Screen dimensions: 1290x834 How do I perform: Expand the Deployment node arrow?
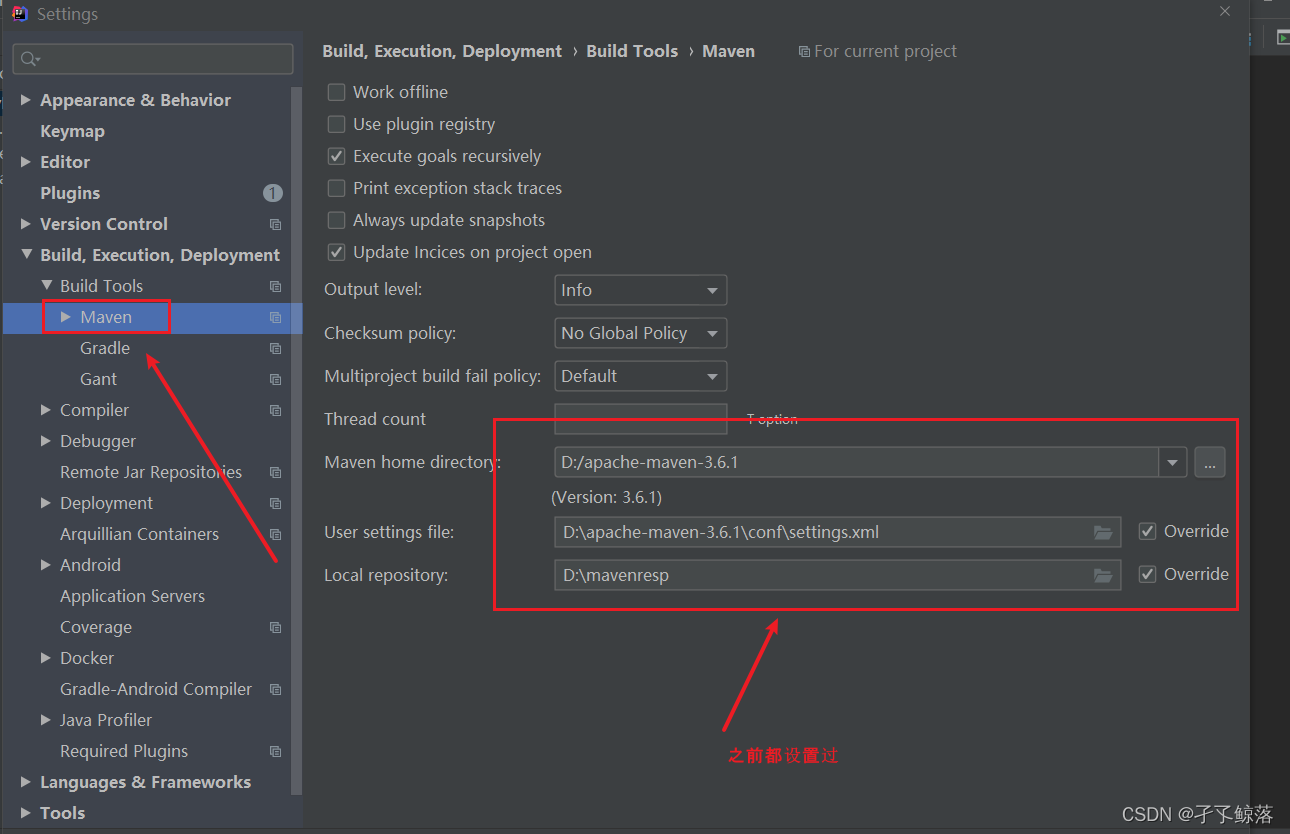tap(46, 503)
